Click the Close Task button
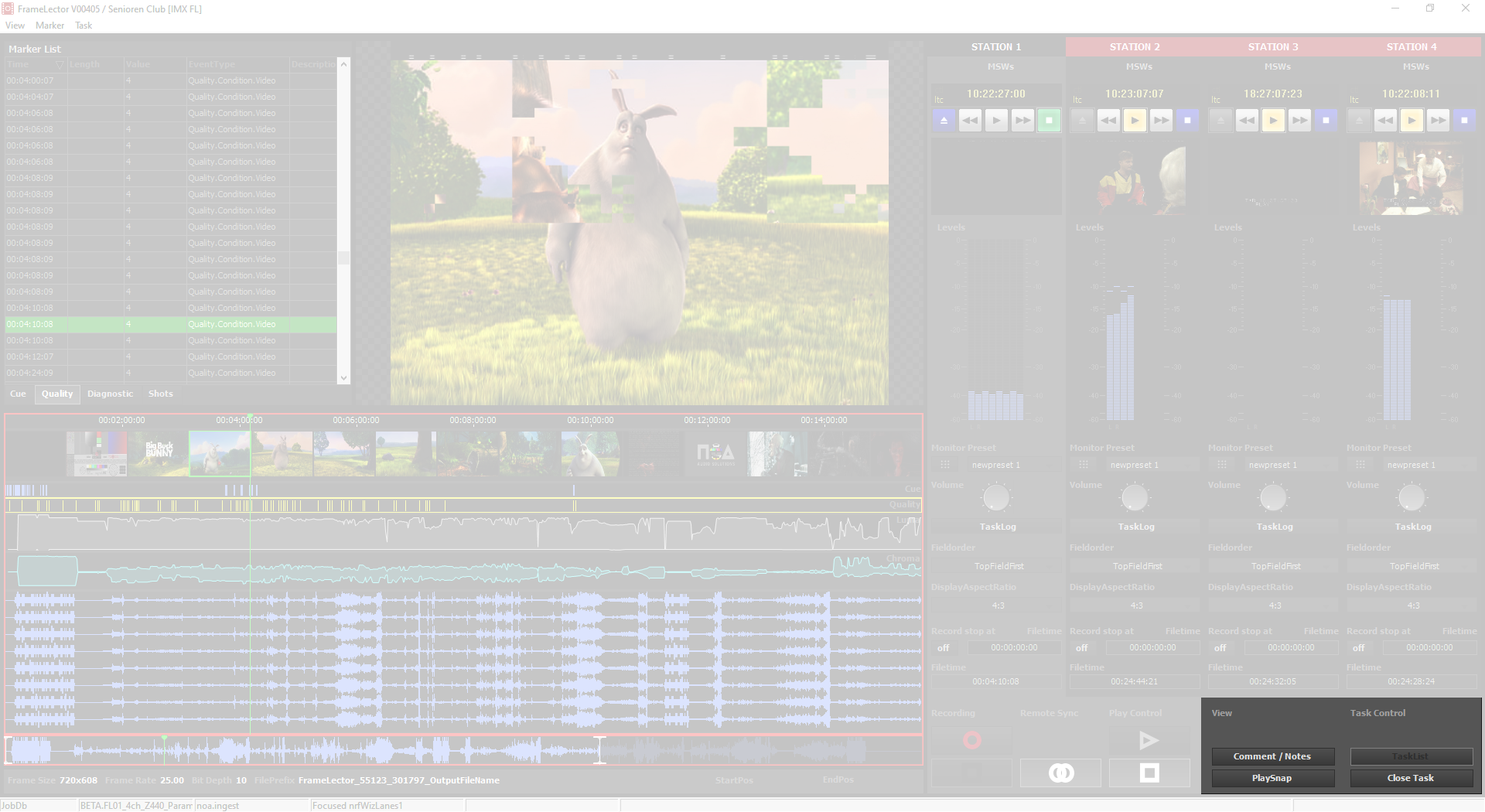 coord(1411,778)
